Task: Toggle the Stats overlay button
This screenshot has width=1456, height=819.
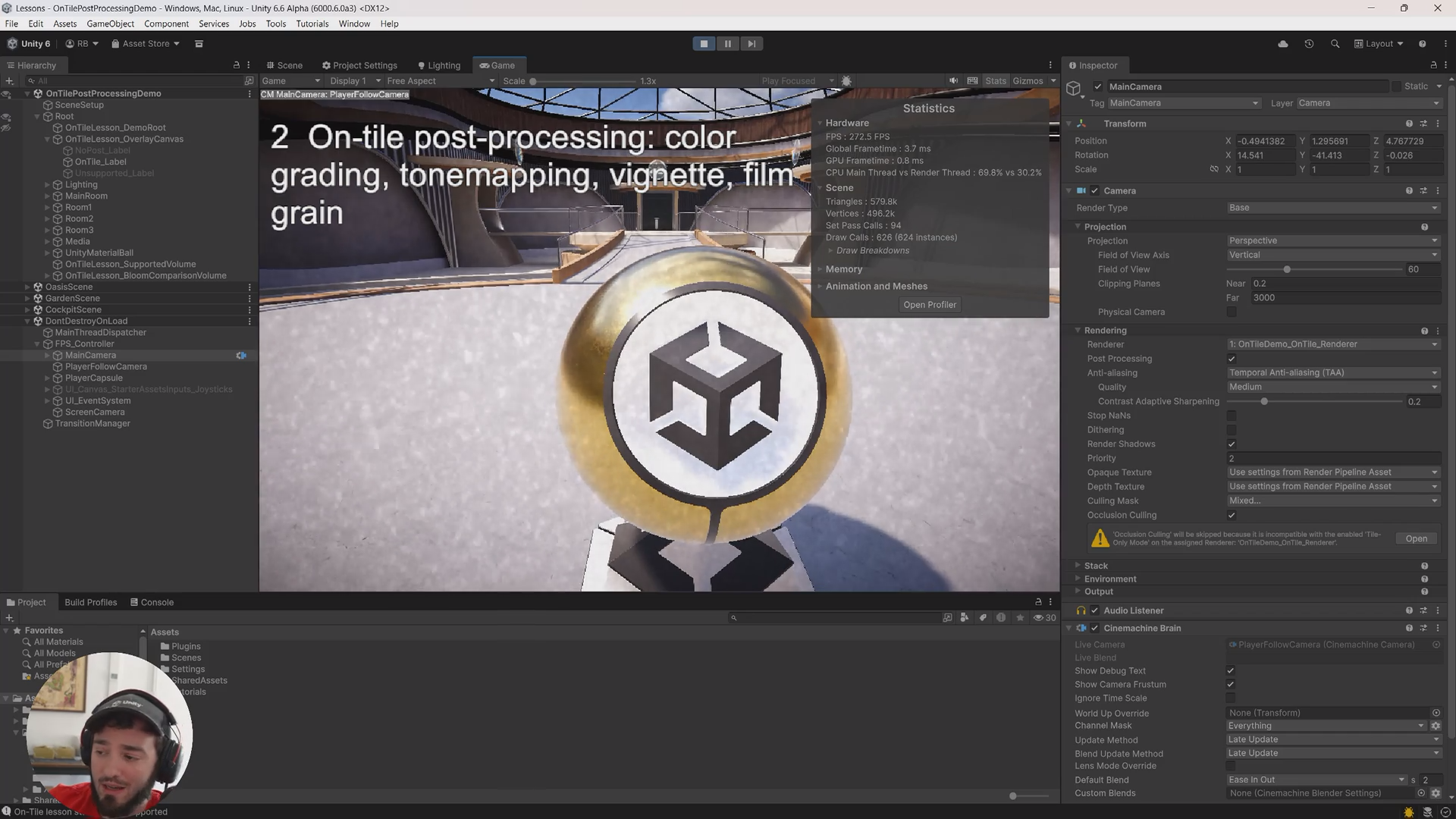Action: 996,81
